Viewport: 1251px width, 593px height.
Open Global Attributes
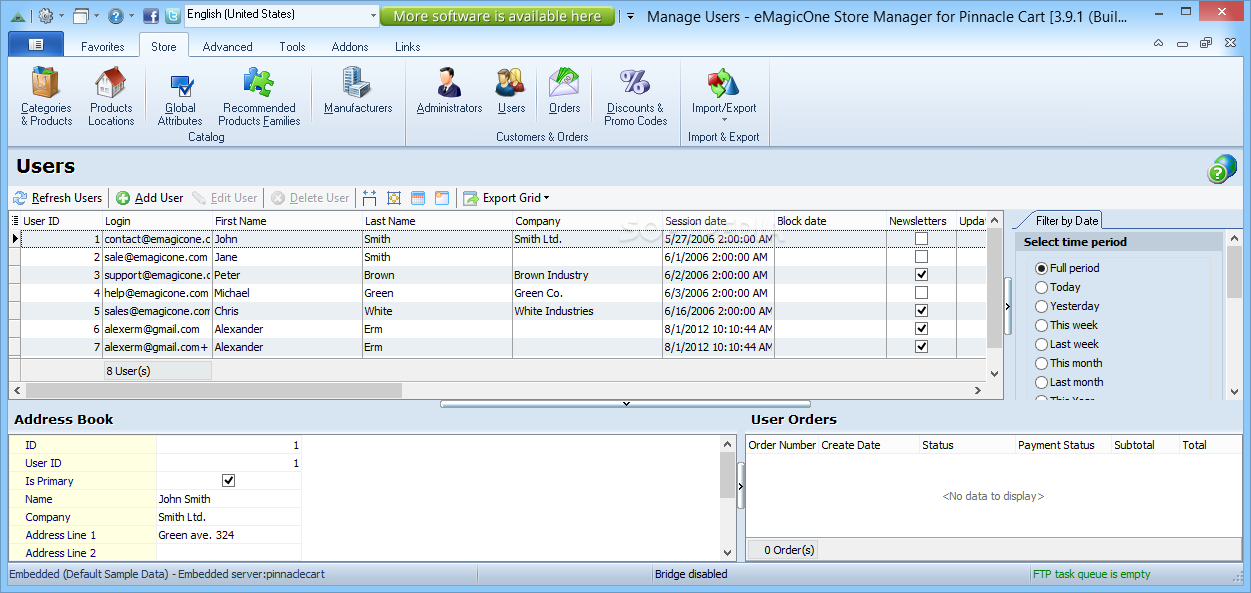(180, 97)
